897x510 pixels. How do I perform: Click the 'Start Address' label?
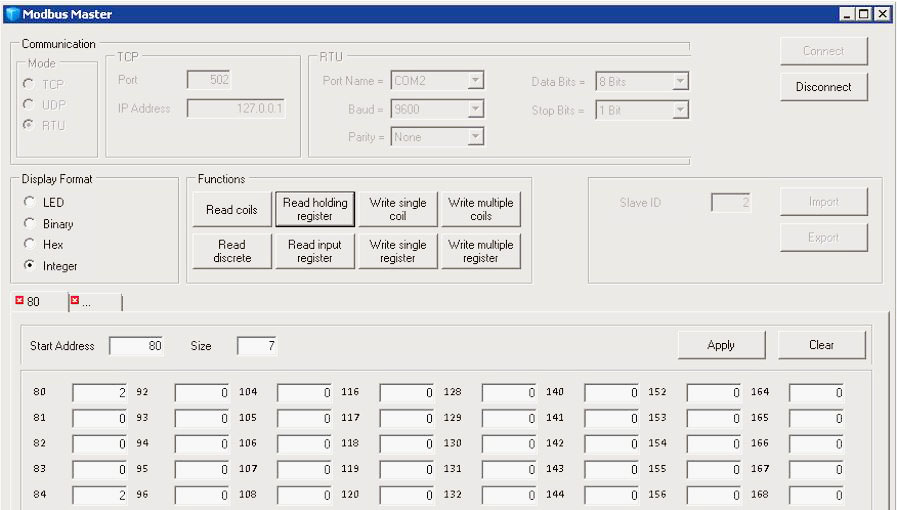point(62,345)
